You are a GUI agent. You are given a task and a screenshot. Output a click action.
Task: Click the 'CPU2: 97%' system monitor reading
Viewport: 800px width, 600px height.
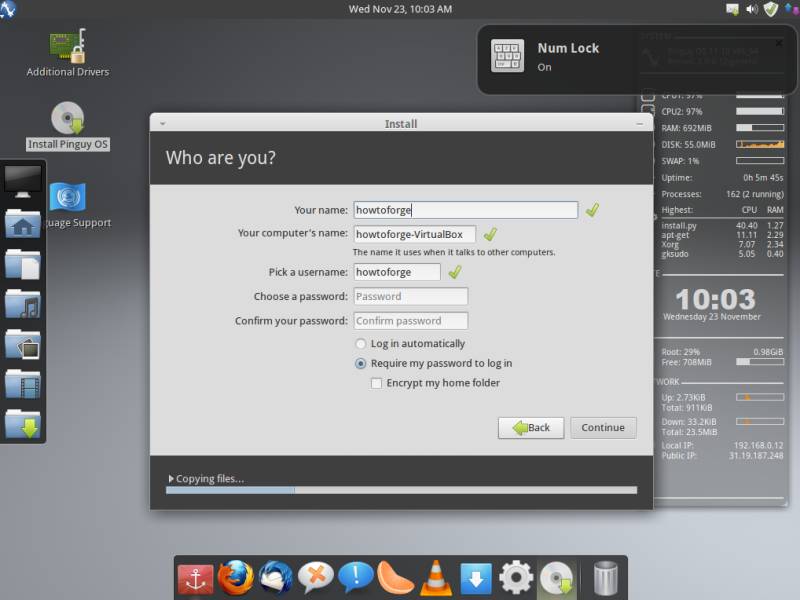point(682,111)
